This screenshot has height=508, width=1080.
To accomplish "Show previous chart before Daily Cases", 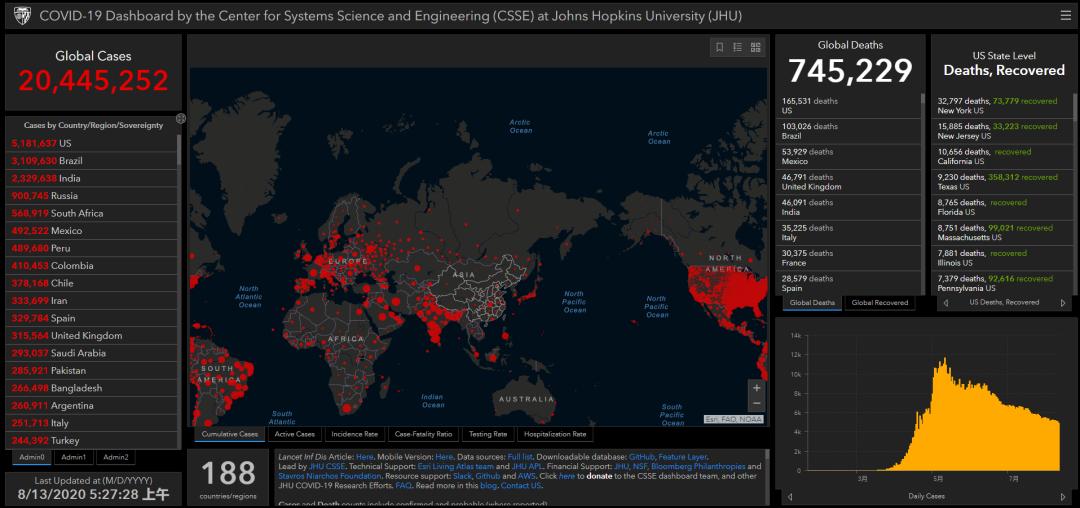I will pyautogui.click(x=790, y=496).
